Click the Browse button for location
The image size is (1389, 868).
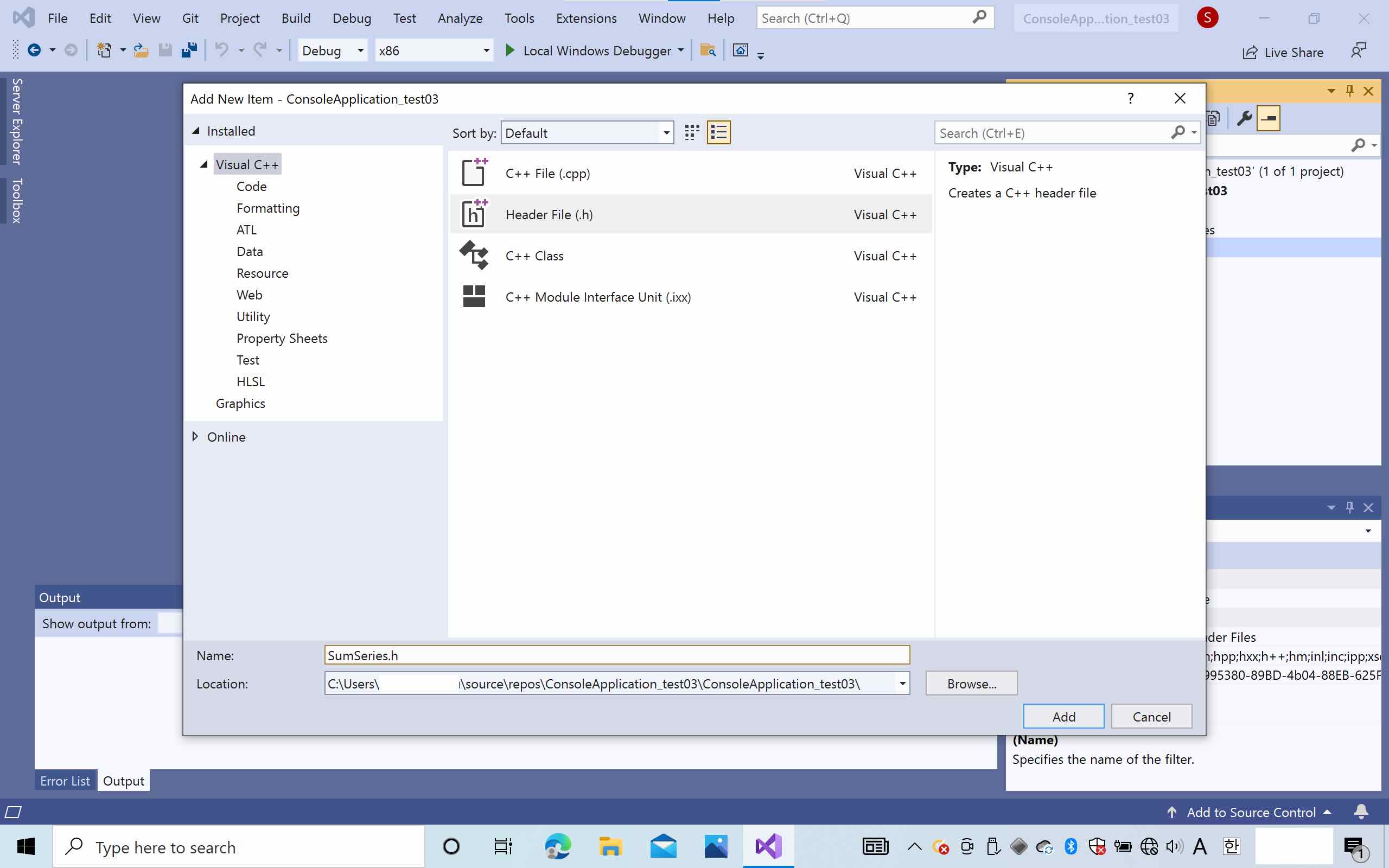(x=971, y=683)
